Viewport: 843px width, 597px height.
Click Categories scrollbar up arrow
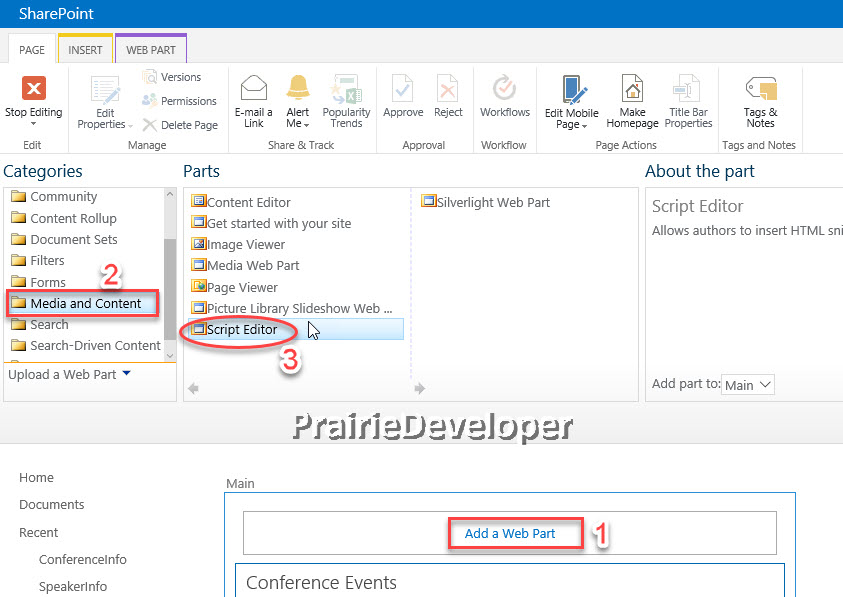coord(170,194)
